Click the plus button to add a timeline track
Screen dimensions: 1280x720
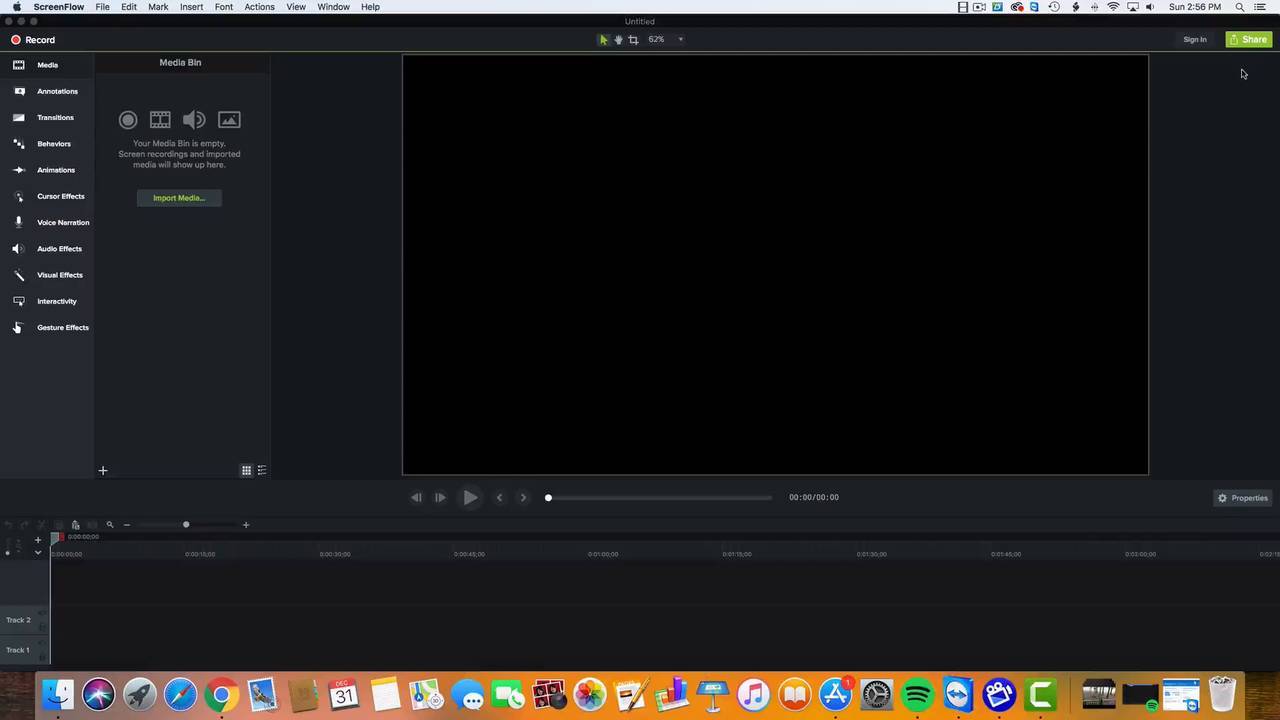[x=38, y=540]
